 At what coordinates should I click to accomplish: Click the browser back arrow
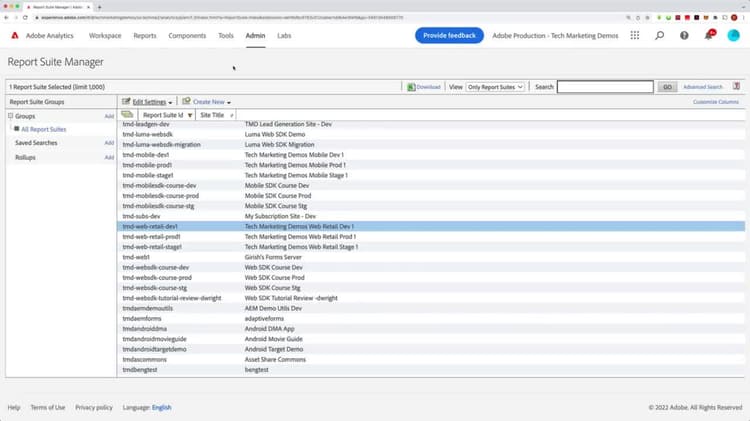pos(6,18)
